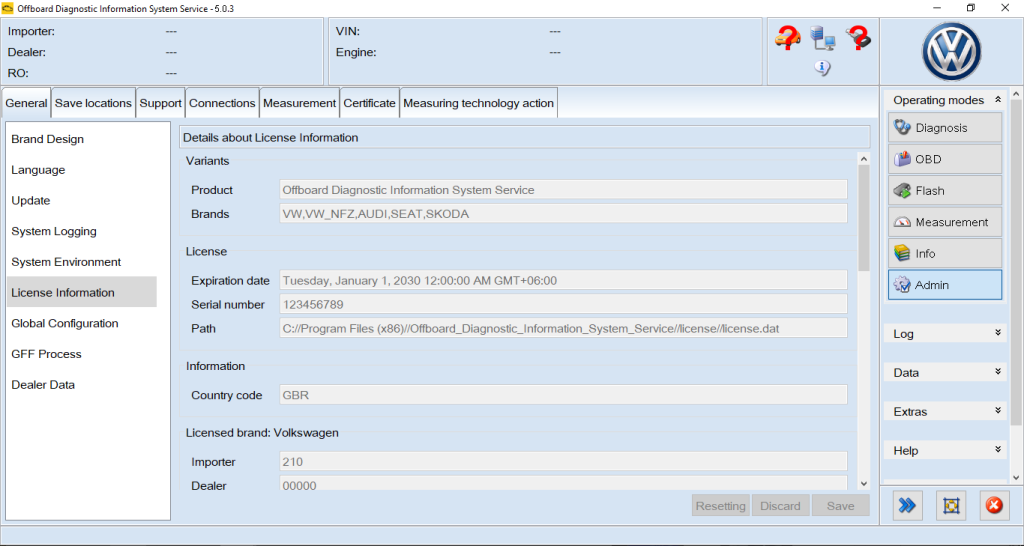The image size is (1024, 546).
Task: Click the Expiration date field
Action: pos(564,280)
